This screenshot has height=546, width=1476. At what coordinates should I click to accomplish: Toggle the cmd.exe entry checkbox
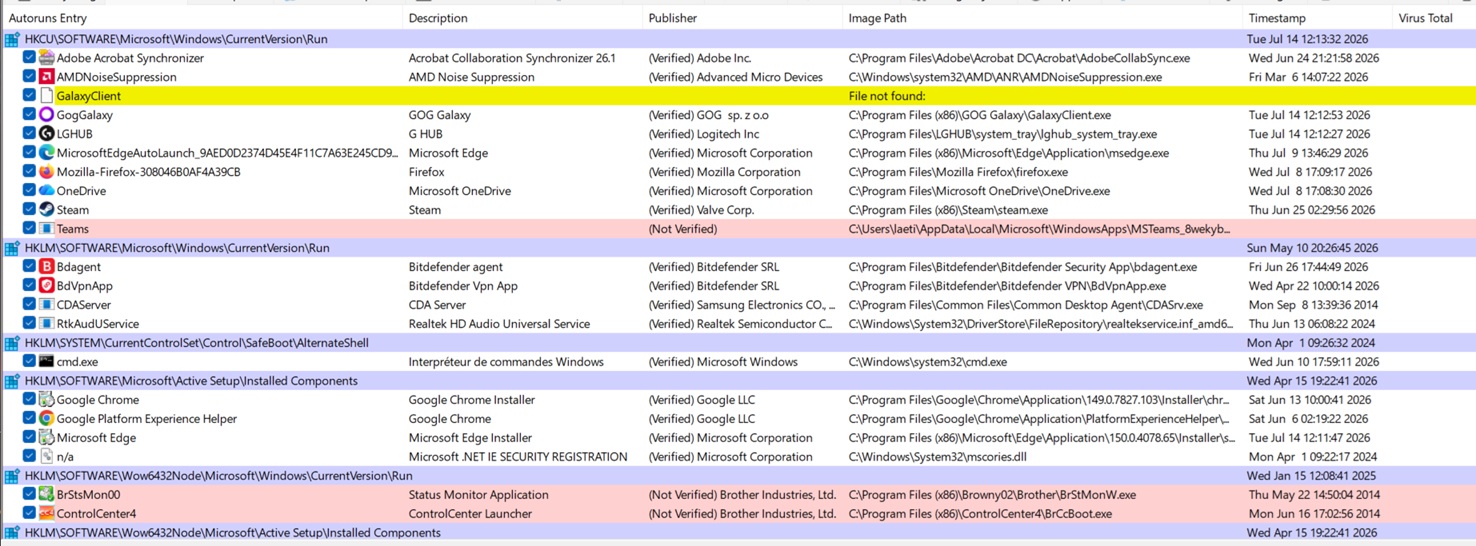point(29,362)
